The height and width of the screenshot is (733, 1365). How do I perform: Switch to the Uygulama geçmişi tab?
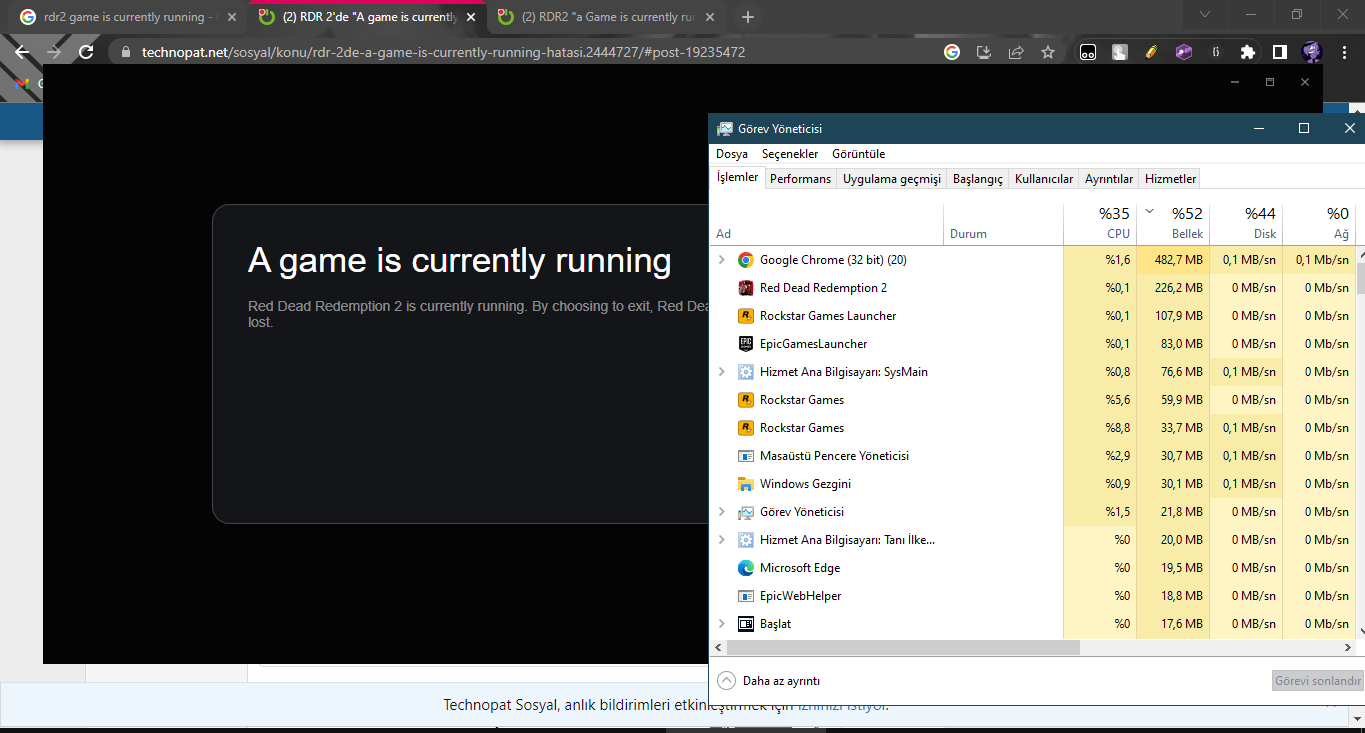pyautogui.click(x=892, y=179)
